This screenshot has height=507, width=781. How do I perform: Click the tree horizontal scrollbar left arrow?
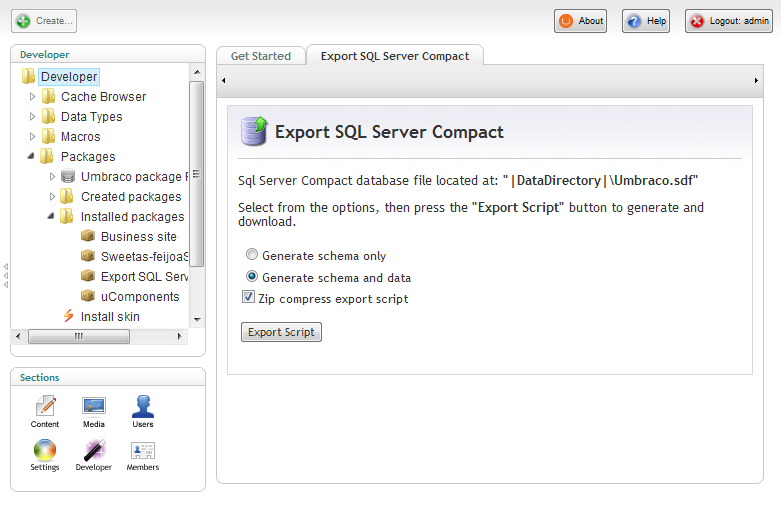point(18,336)
